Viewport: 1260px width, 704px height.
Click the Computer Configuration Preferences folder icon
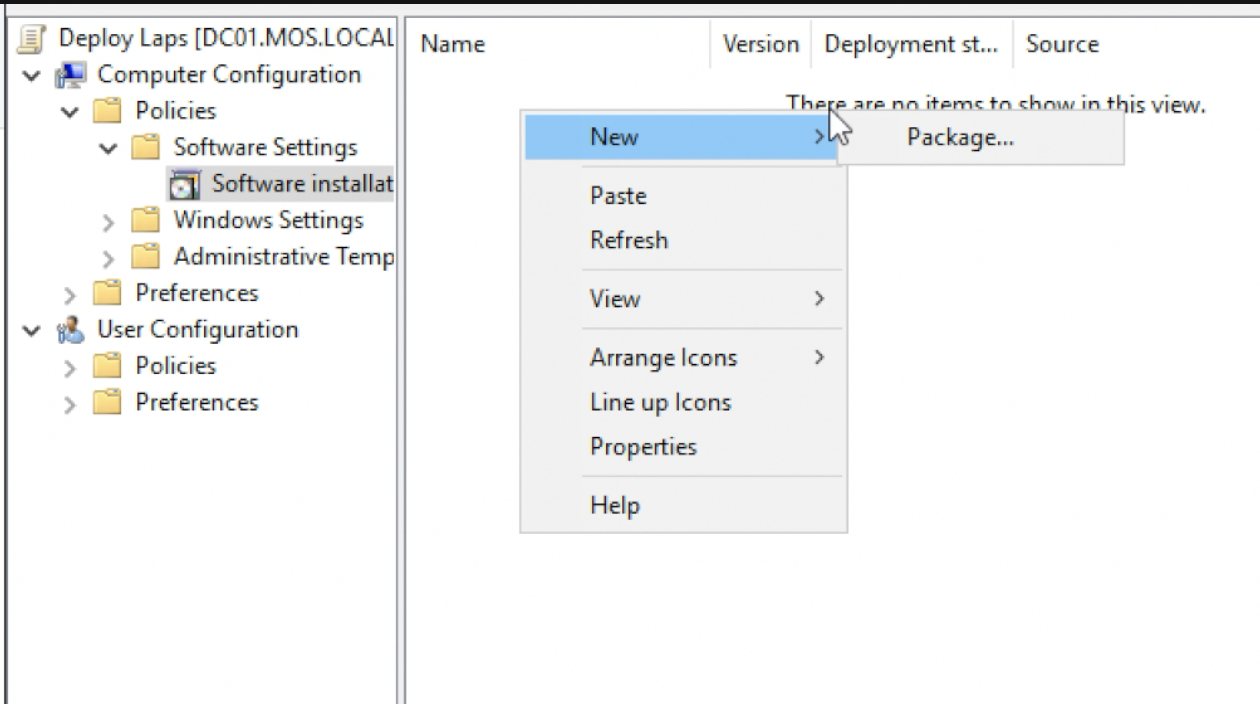click(x=108, y=294)
